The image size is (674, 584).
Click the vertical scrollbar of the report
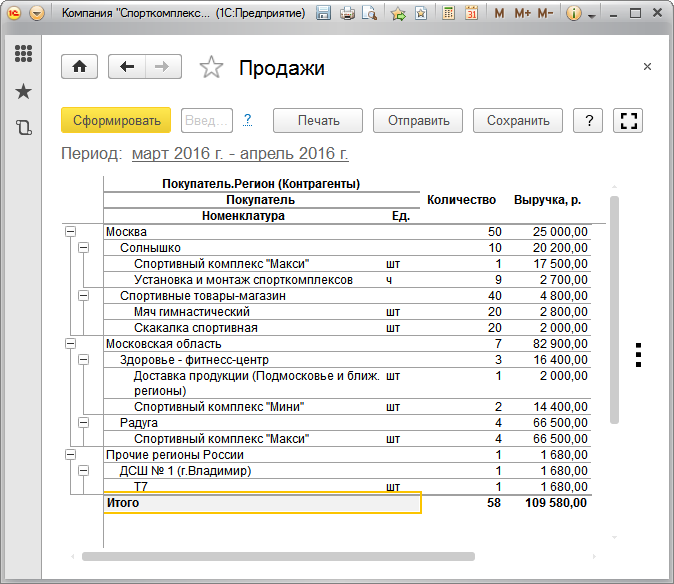click(614, 310)
